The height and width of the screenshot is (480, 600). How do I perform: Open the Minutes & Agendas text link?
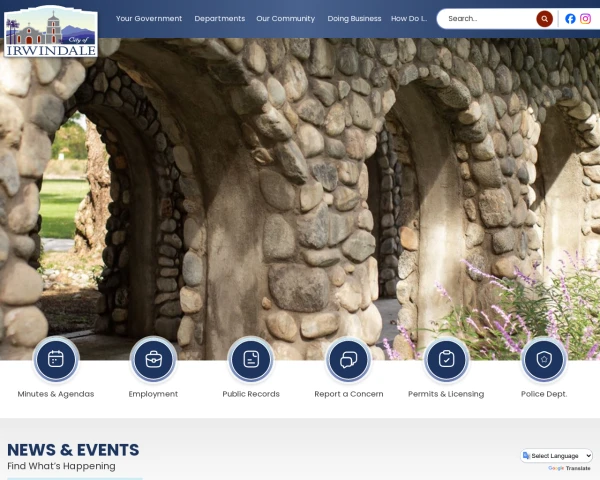[x=56, y=394]
